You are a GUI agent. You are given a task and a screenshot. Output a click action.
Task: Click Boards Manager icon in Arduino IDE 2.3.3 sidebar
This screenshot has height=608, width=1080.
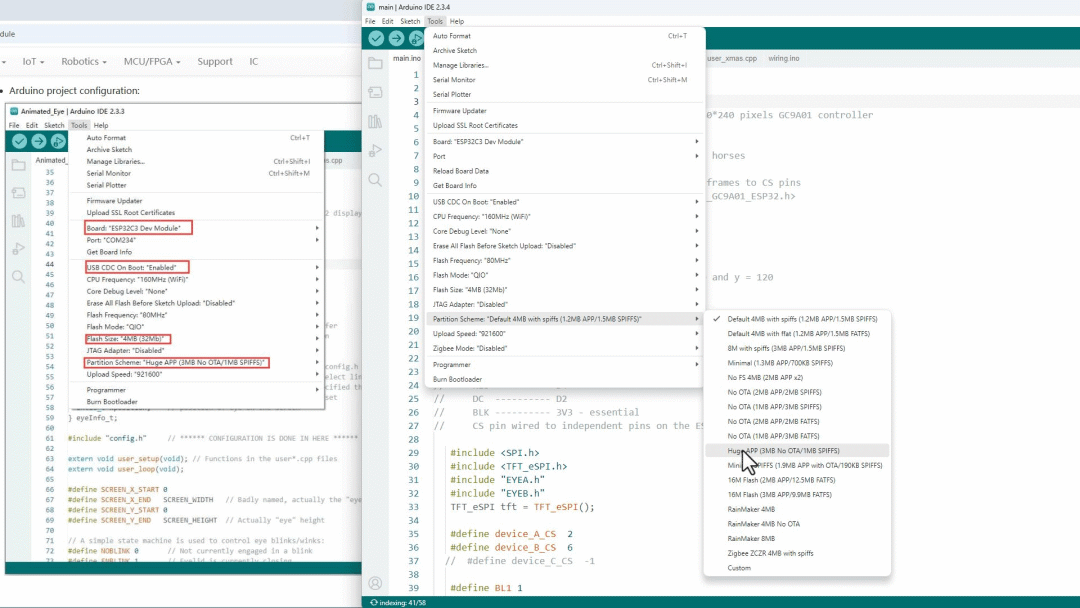(x=19, y=193)
